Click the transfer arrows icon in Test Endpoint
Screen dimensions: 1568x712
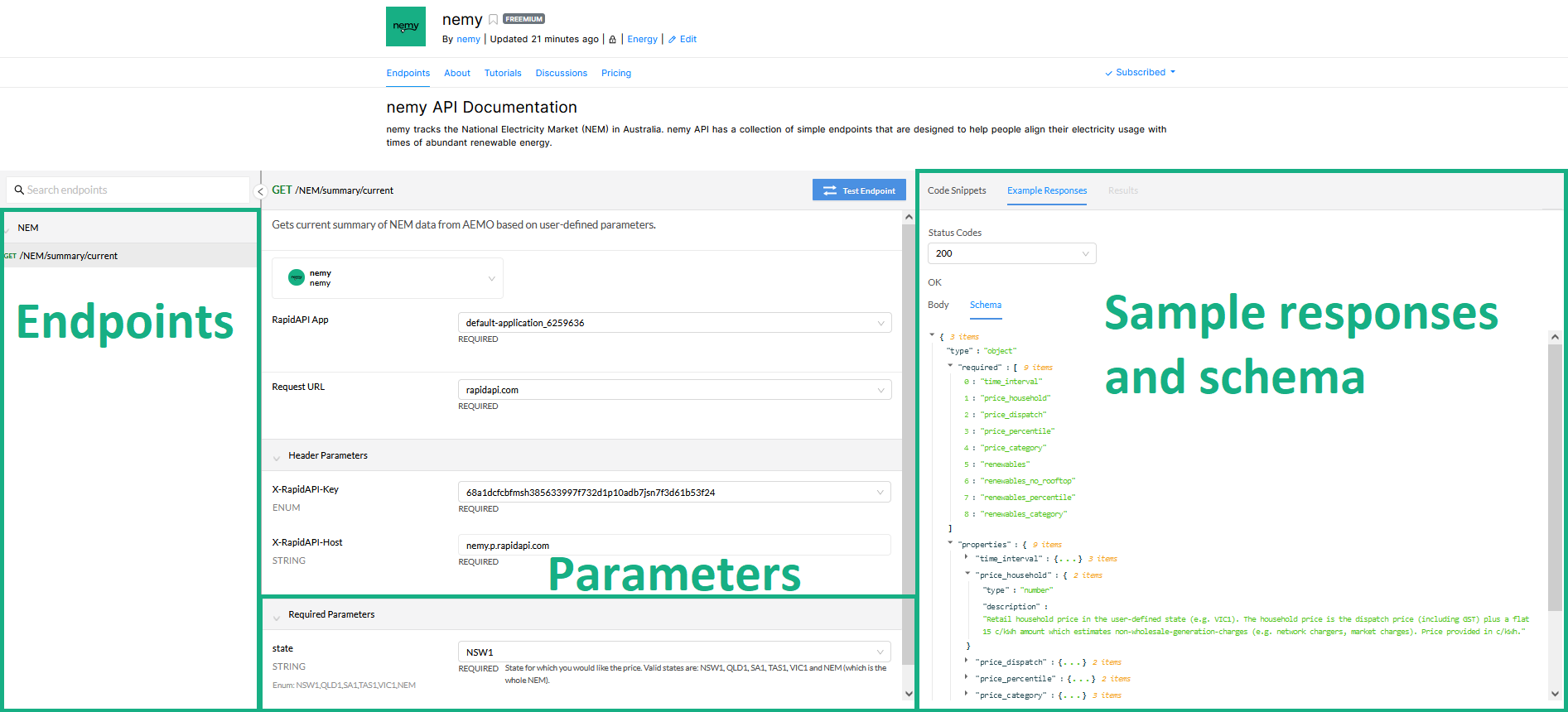830,190
